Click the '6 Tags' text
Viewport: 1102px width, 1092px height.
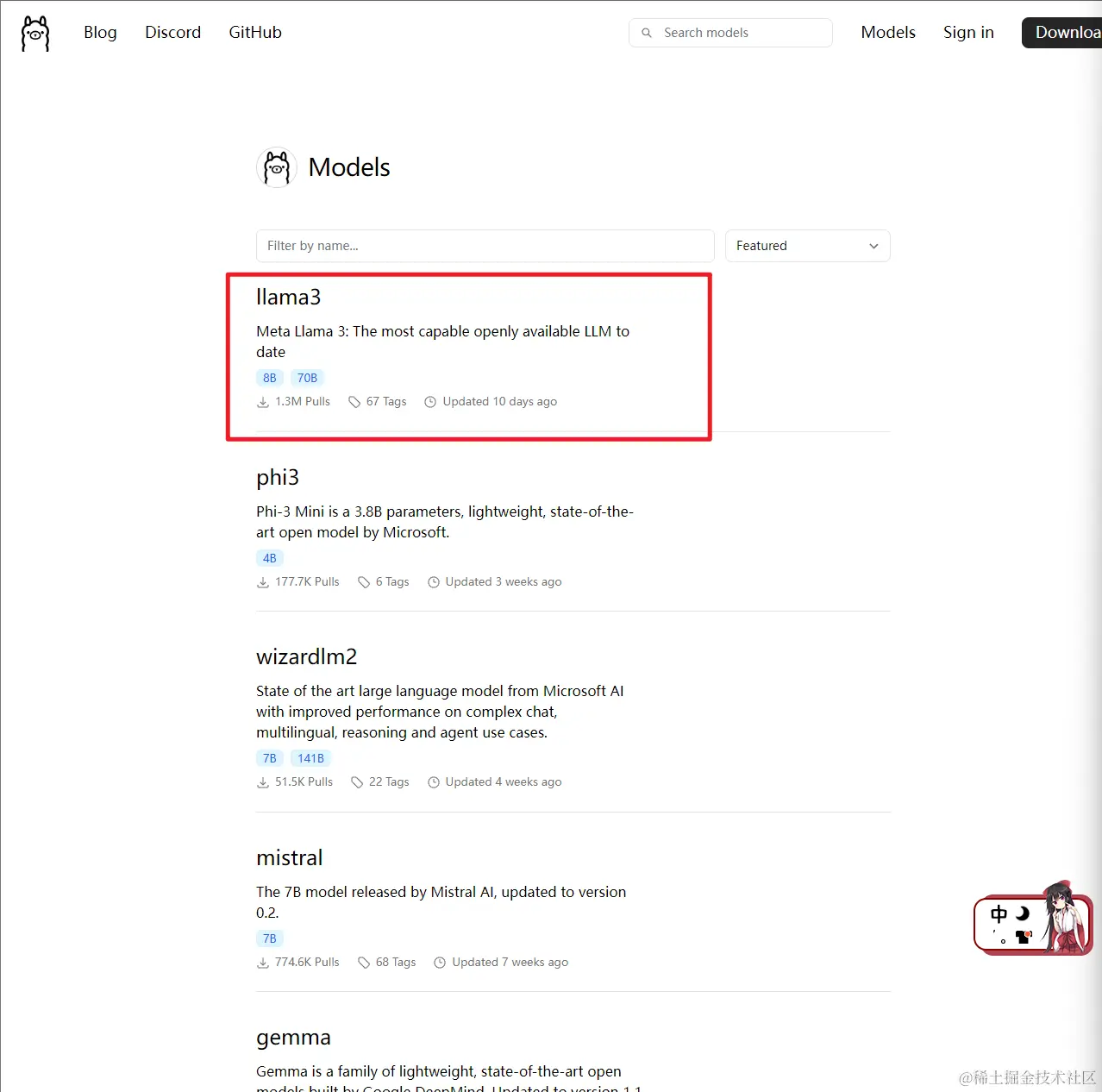[x=392, y=582]
